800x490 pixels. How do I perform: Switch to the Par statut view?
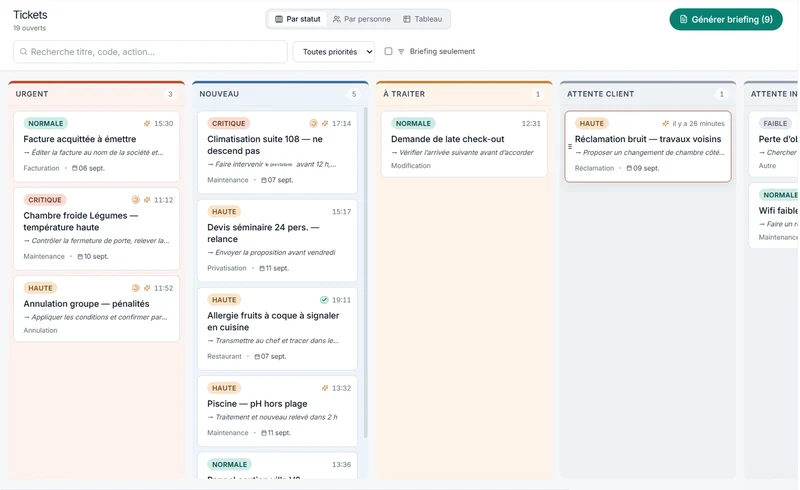[298, 19]
